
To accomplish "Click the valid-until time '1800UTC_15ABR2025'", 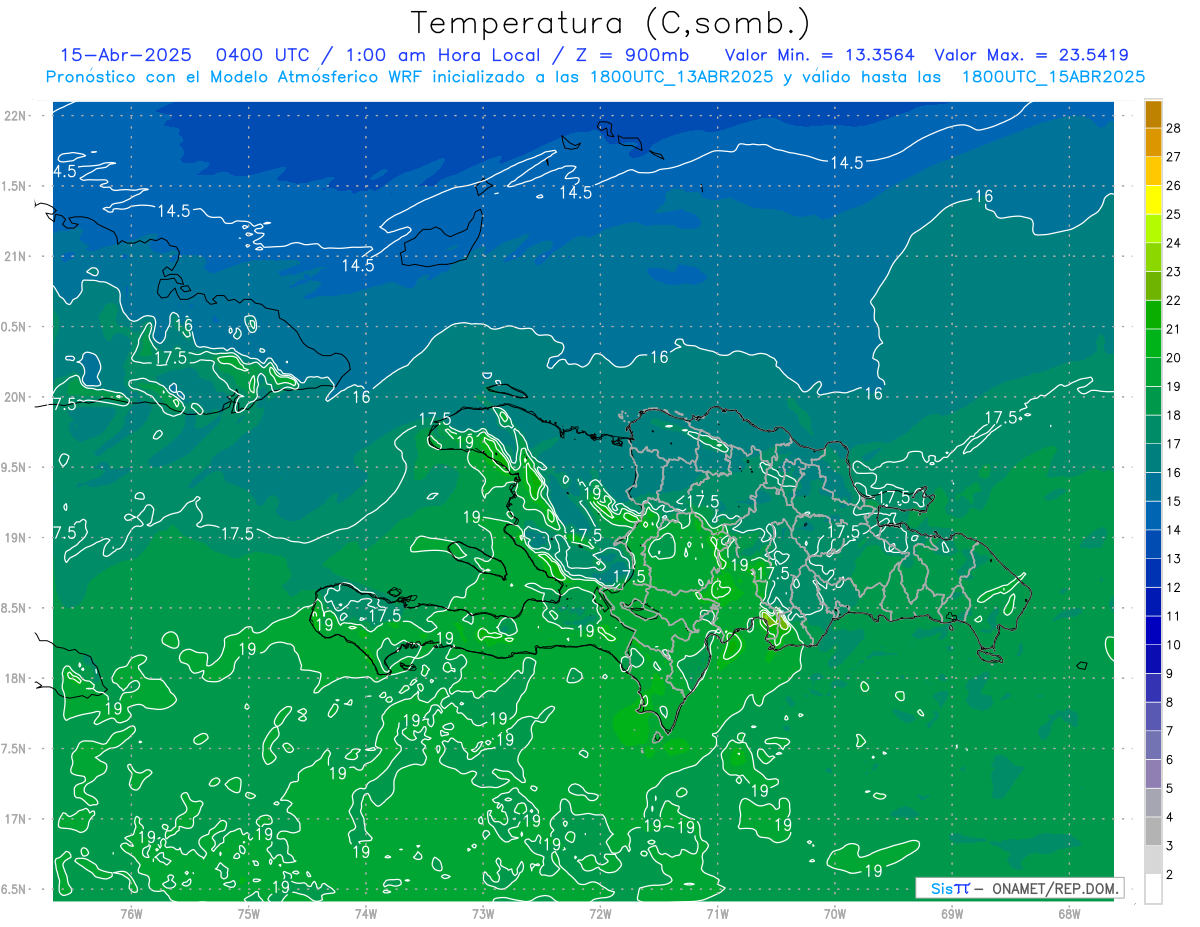I will (1052, 77).
